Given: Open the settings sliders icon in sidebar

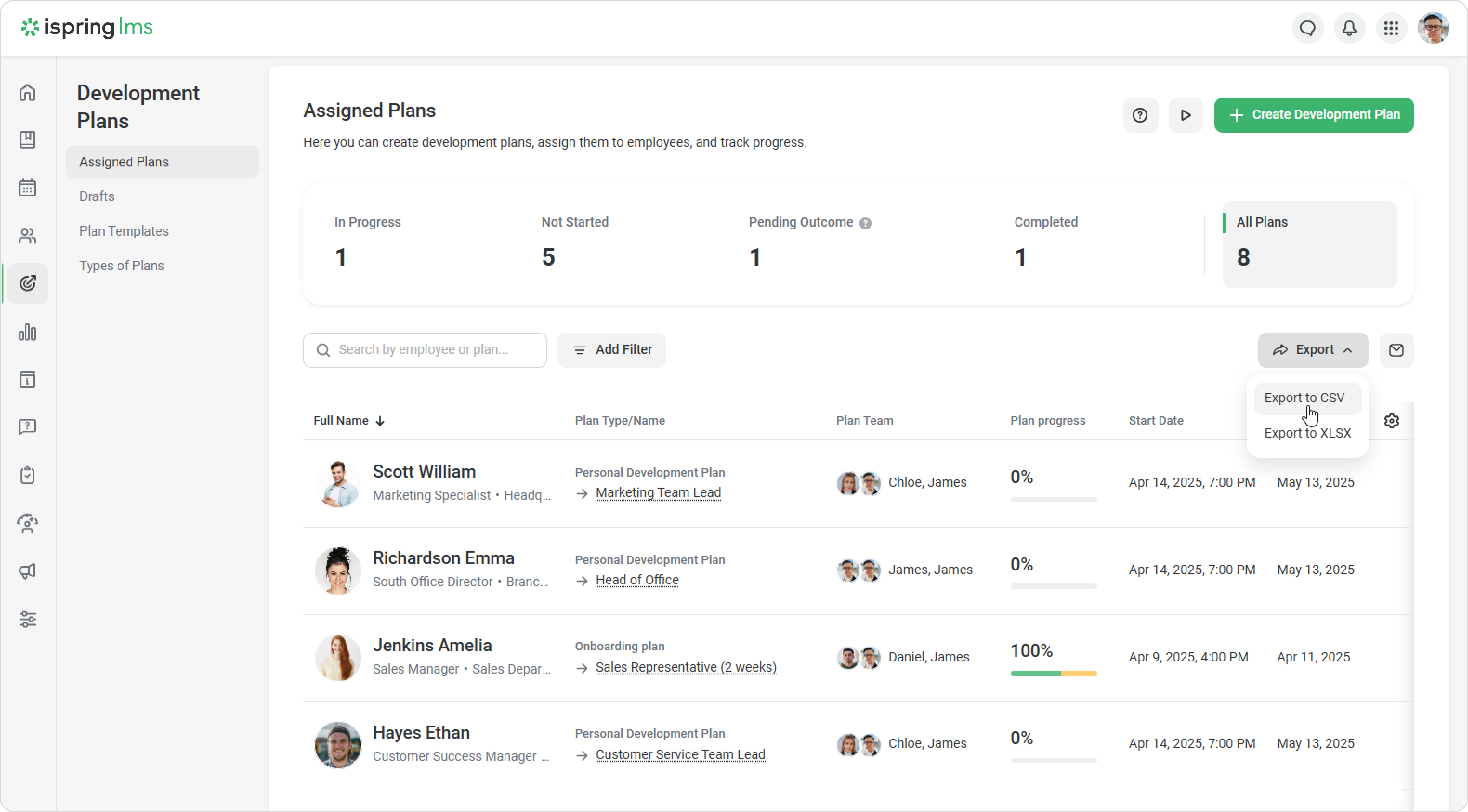Looking at the screenshot, I should pyautogui.click(x=27, y=619).
